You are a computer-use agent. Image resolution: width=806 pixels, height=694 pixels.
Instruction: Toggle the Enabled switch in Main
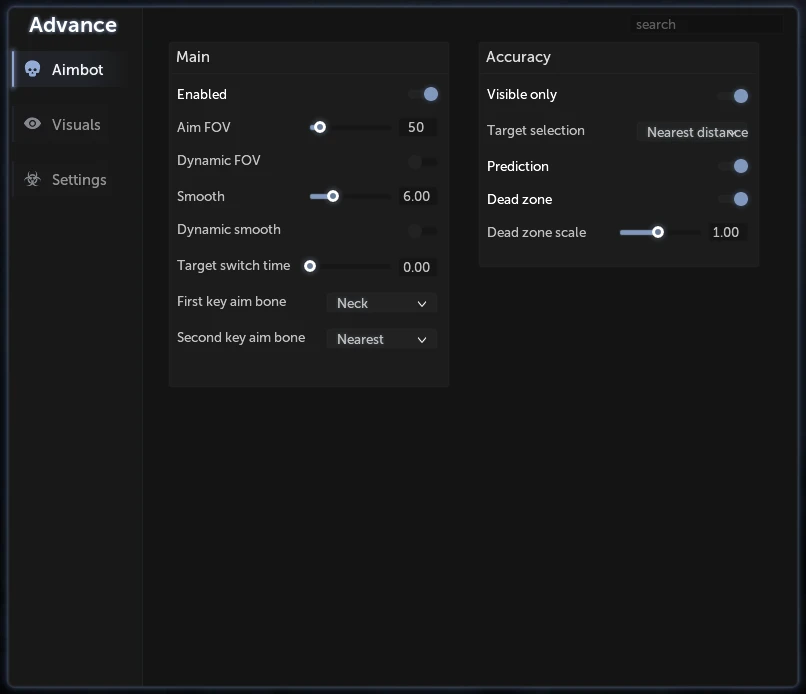point(424,94)
